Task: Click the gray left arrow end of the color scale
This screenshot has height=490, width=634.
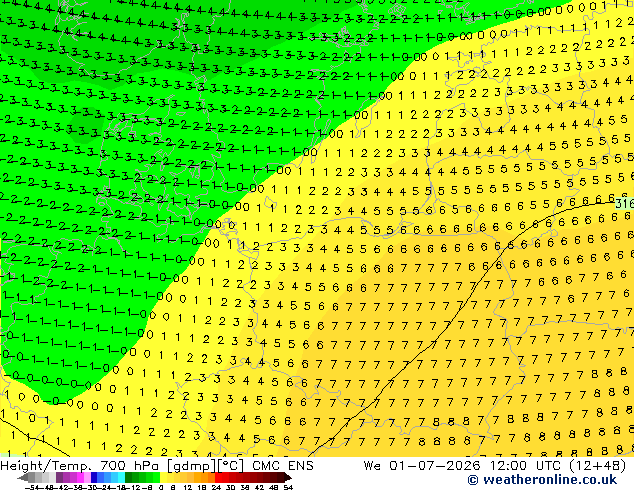Action: 22,477
